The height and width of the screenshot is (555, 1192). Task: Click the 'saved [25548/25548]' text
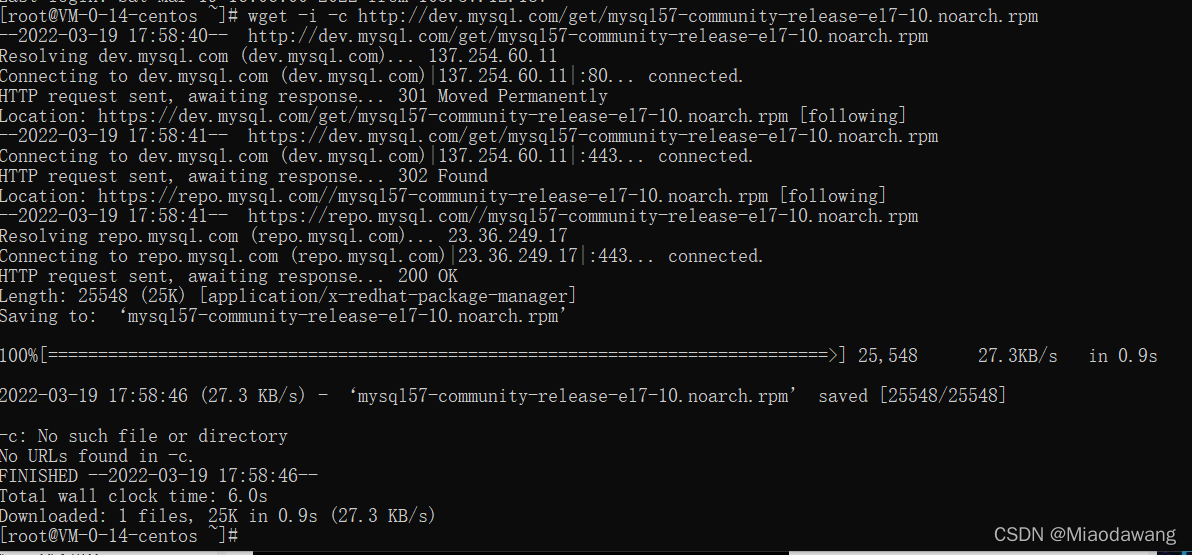click(x=912, y=396)
